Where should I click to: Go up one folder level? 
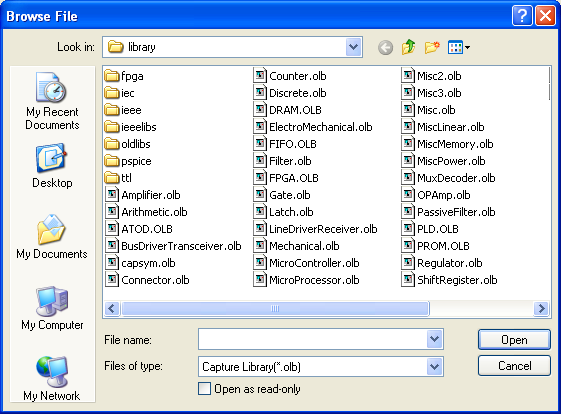point(408,47)
